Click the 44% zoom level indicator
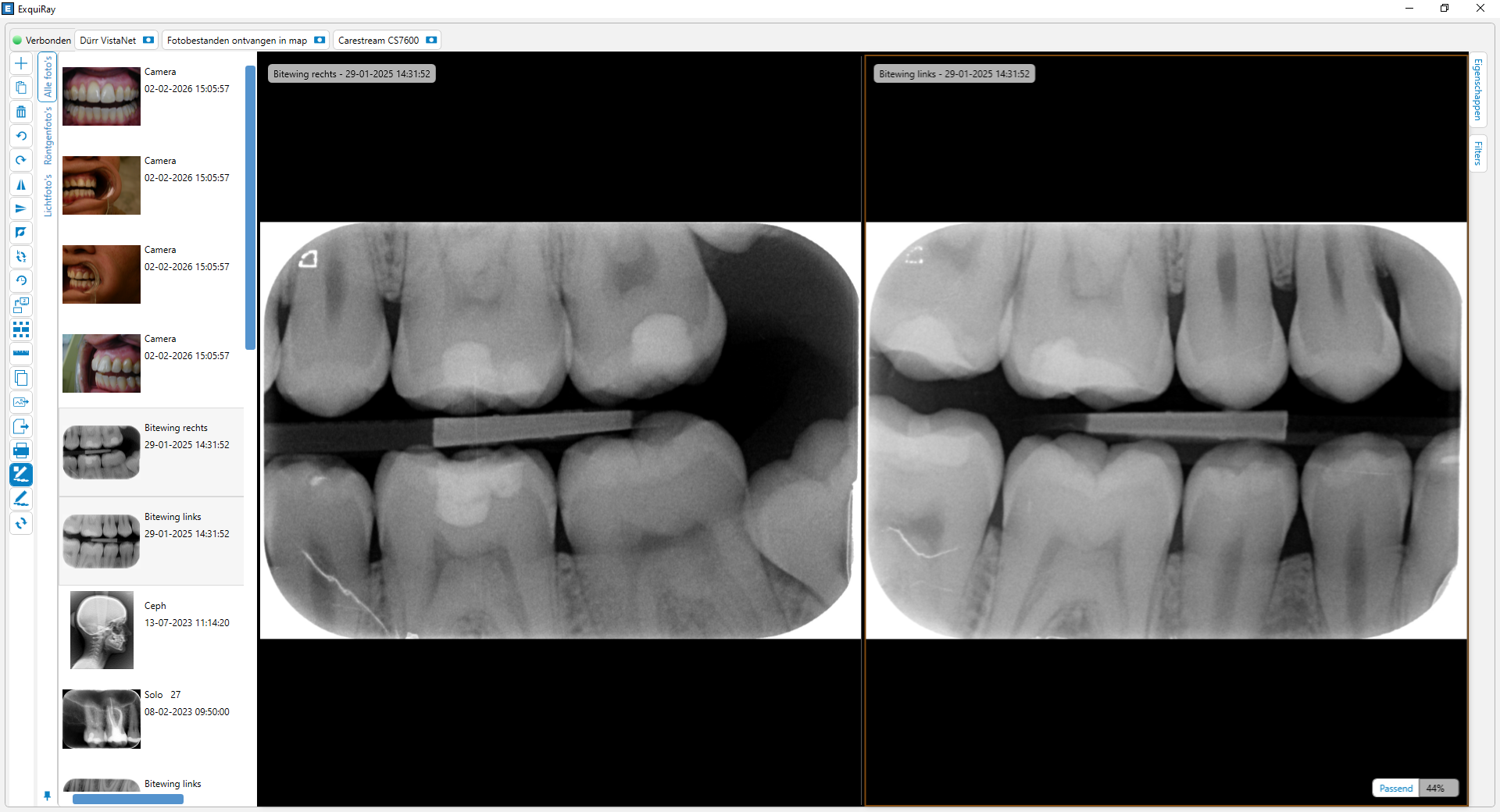Screen dimensions: 1500x812 click(x=1435, y=788)
